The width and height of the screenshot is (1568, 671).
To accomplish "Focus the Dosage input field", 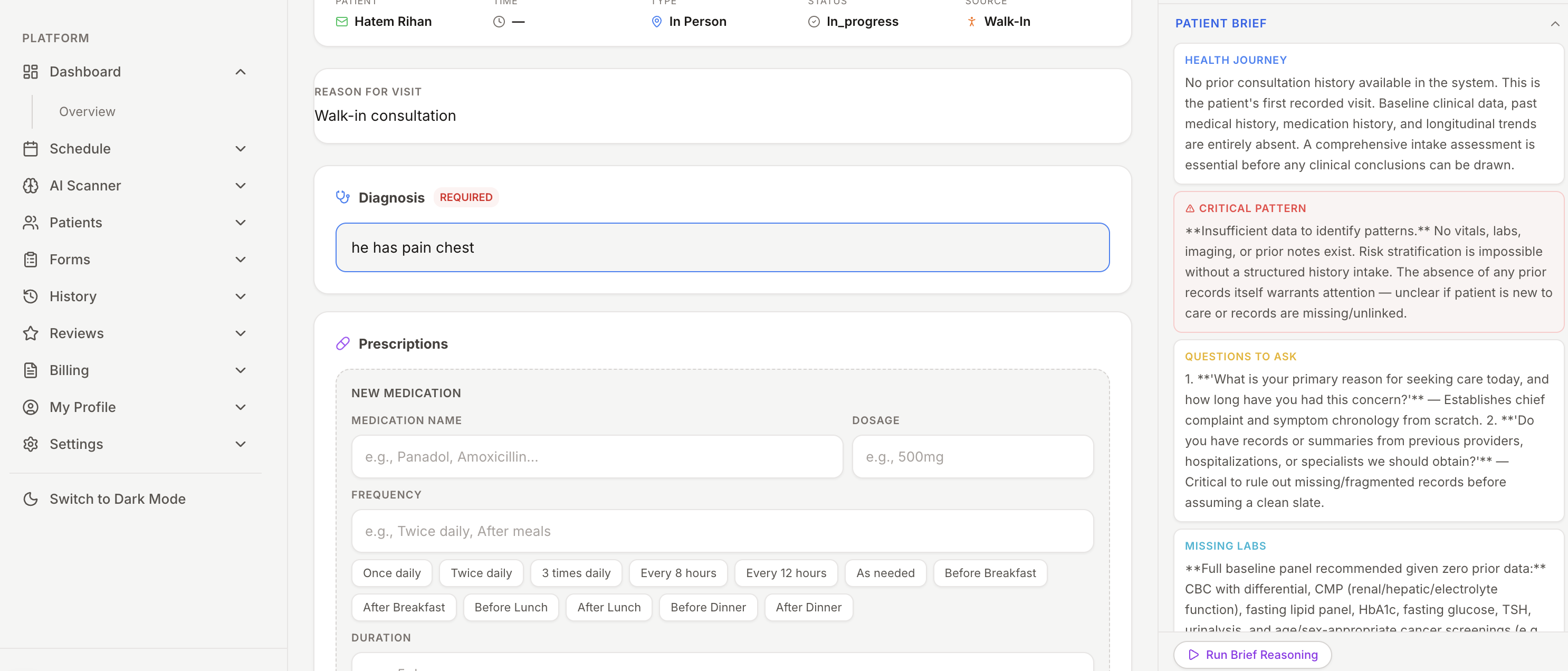I will (x=972, y=457).
